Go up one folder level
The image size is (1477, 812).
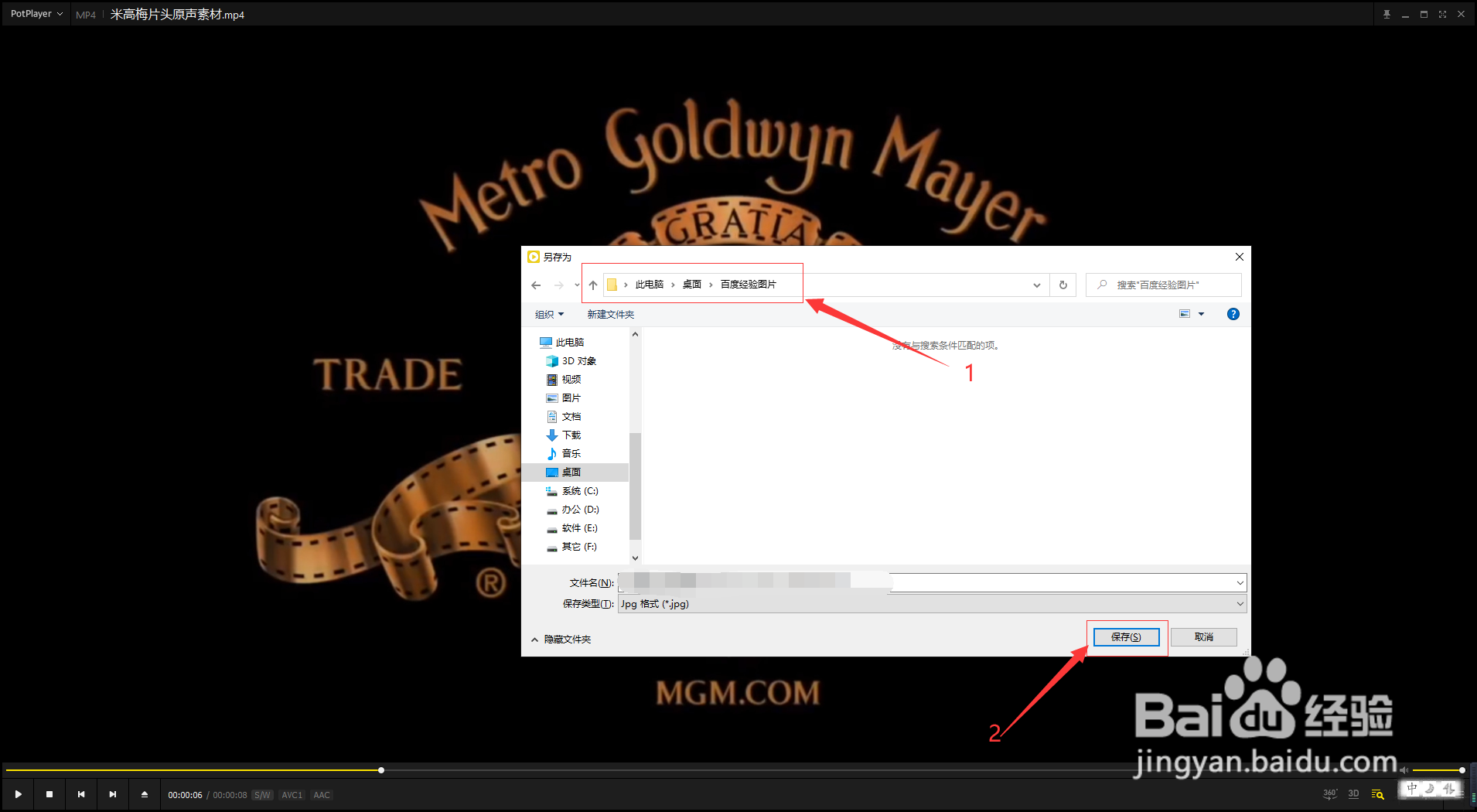point(593,285)
